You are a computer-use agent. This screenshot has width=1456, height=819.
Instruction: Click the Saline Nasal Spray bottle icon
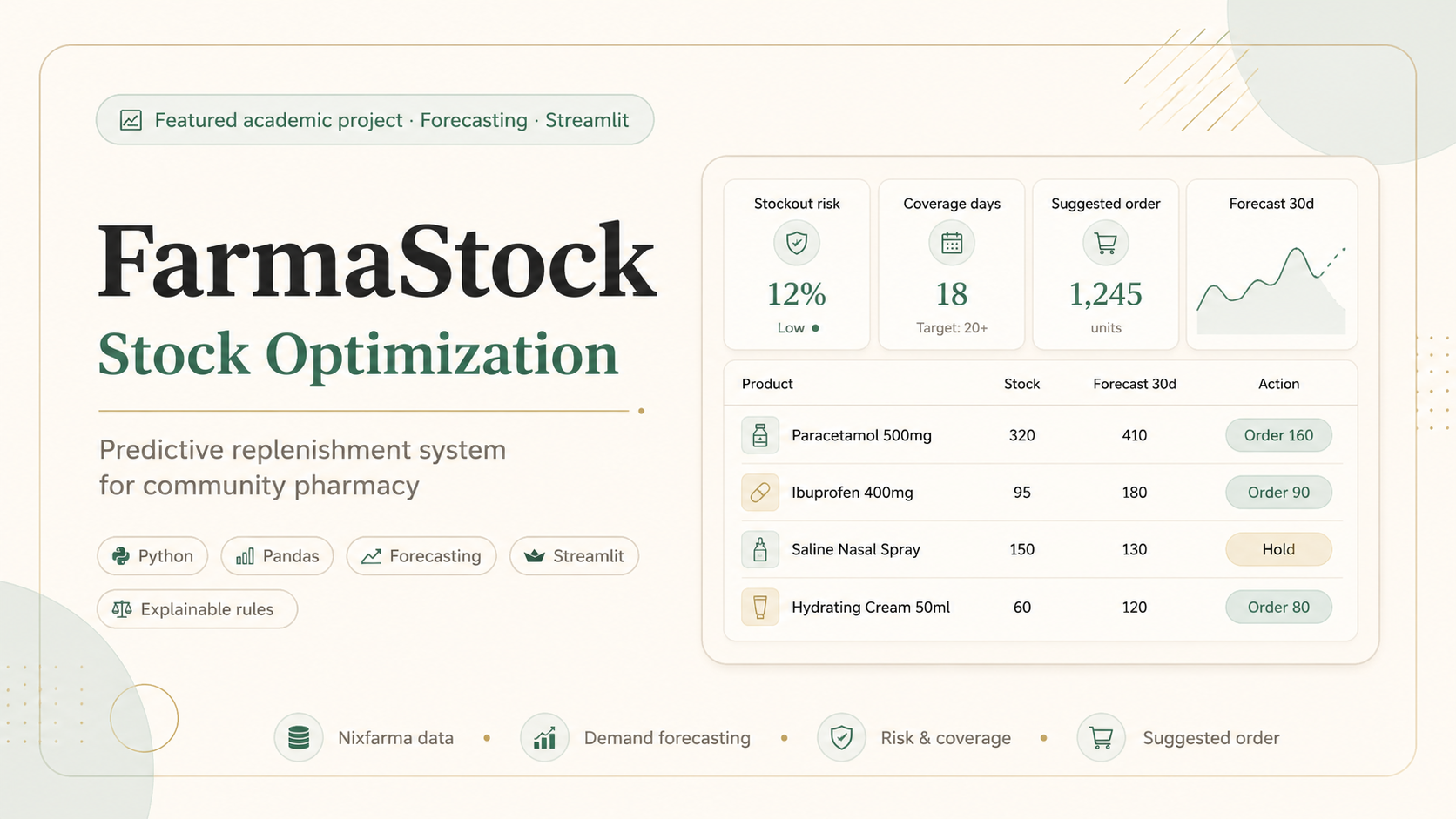(x=760, y=550)
